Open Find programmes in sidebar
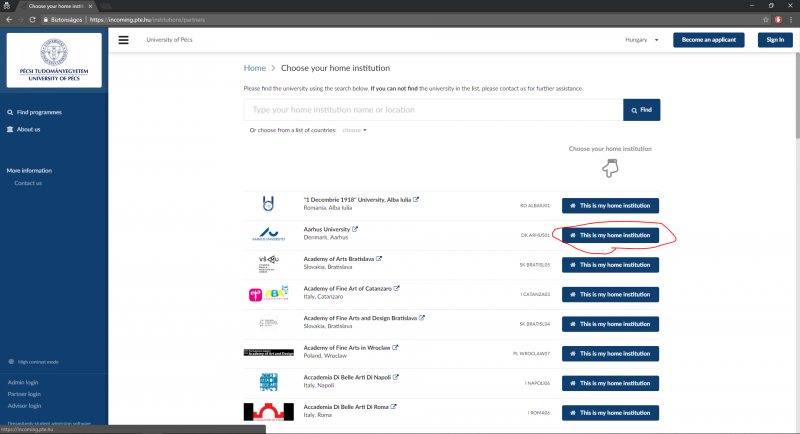 tap(34, 112)
